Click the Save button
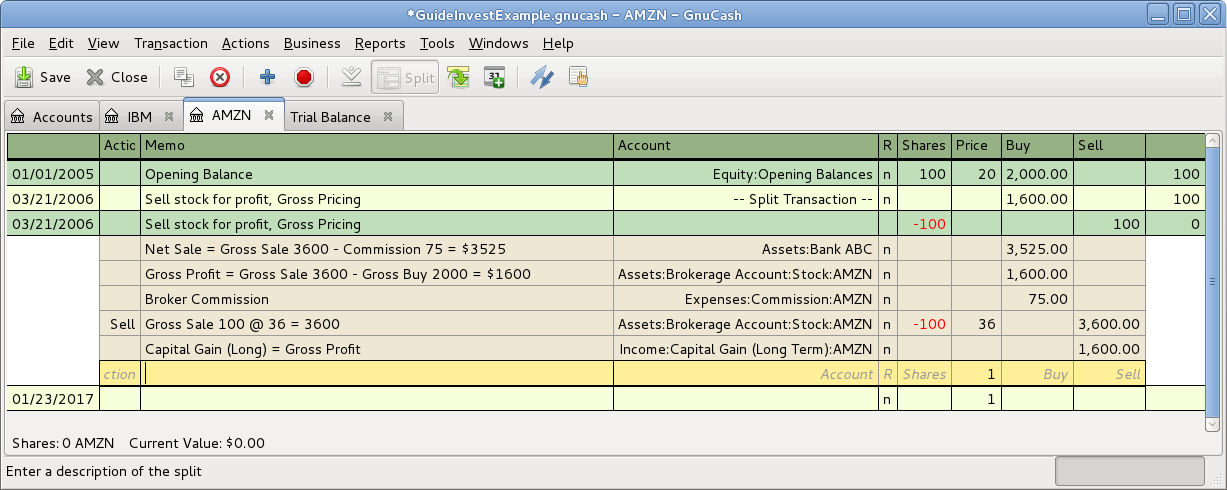The image size is (1227, 490). point(43,77)
